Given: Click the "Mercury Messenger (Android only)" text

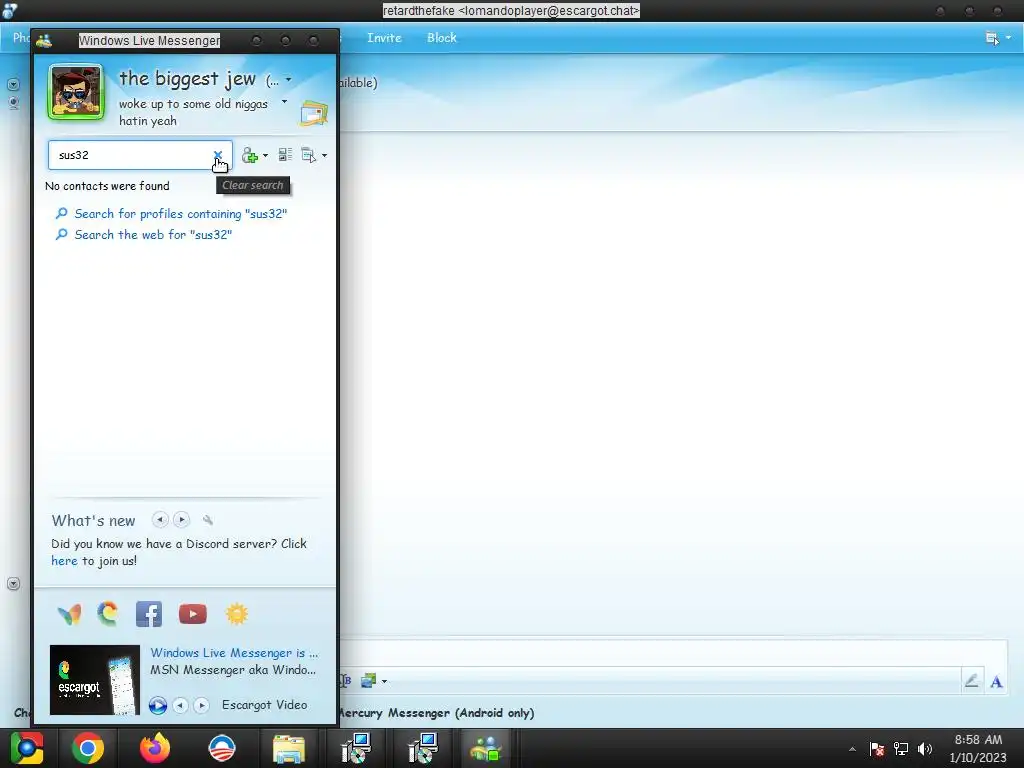Looking at the screenshot, I should (x=436, y=713).
